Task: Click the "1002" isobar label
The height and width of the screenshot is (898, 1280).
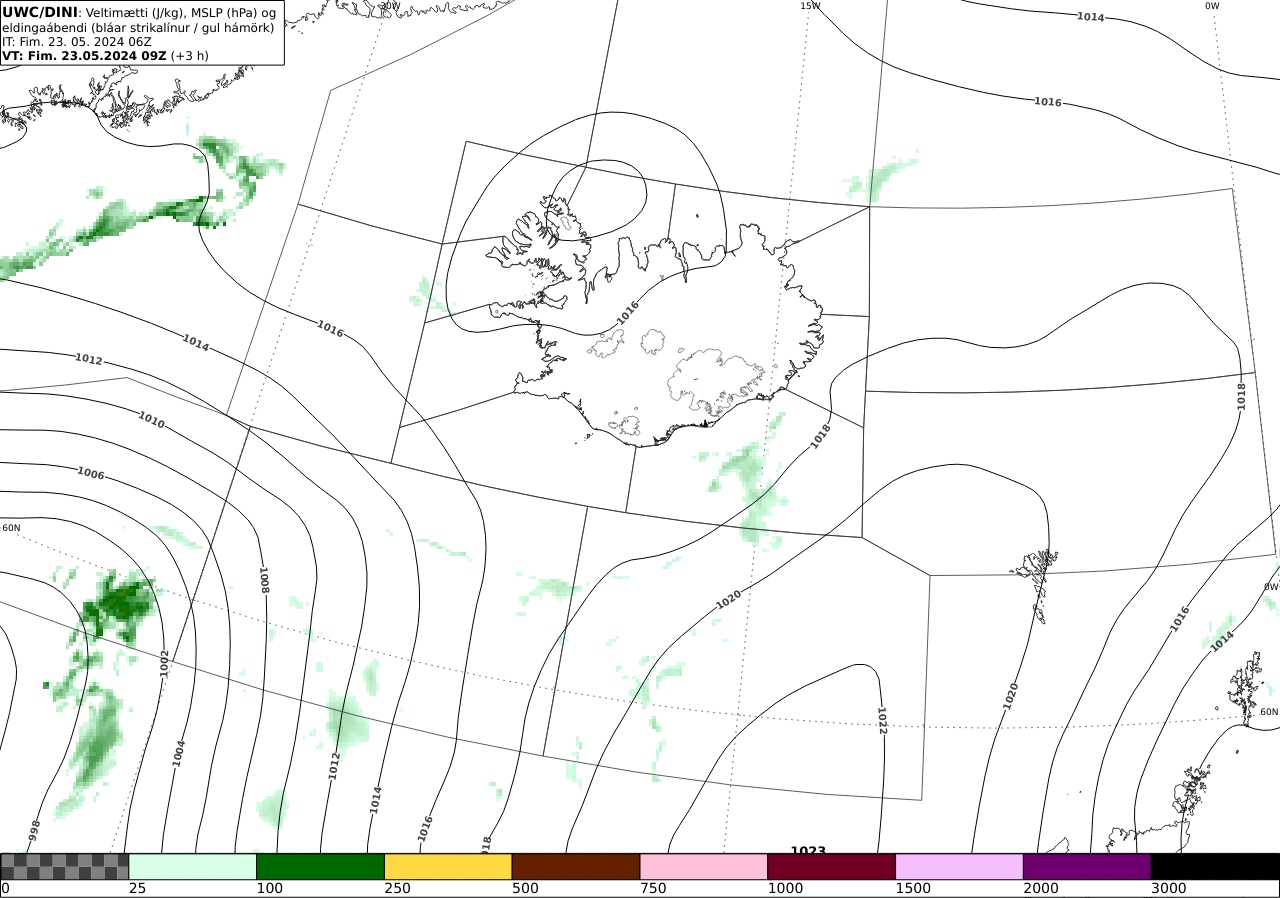Action: [165, 663]
